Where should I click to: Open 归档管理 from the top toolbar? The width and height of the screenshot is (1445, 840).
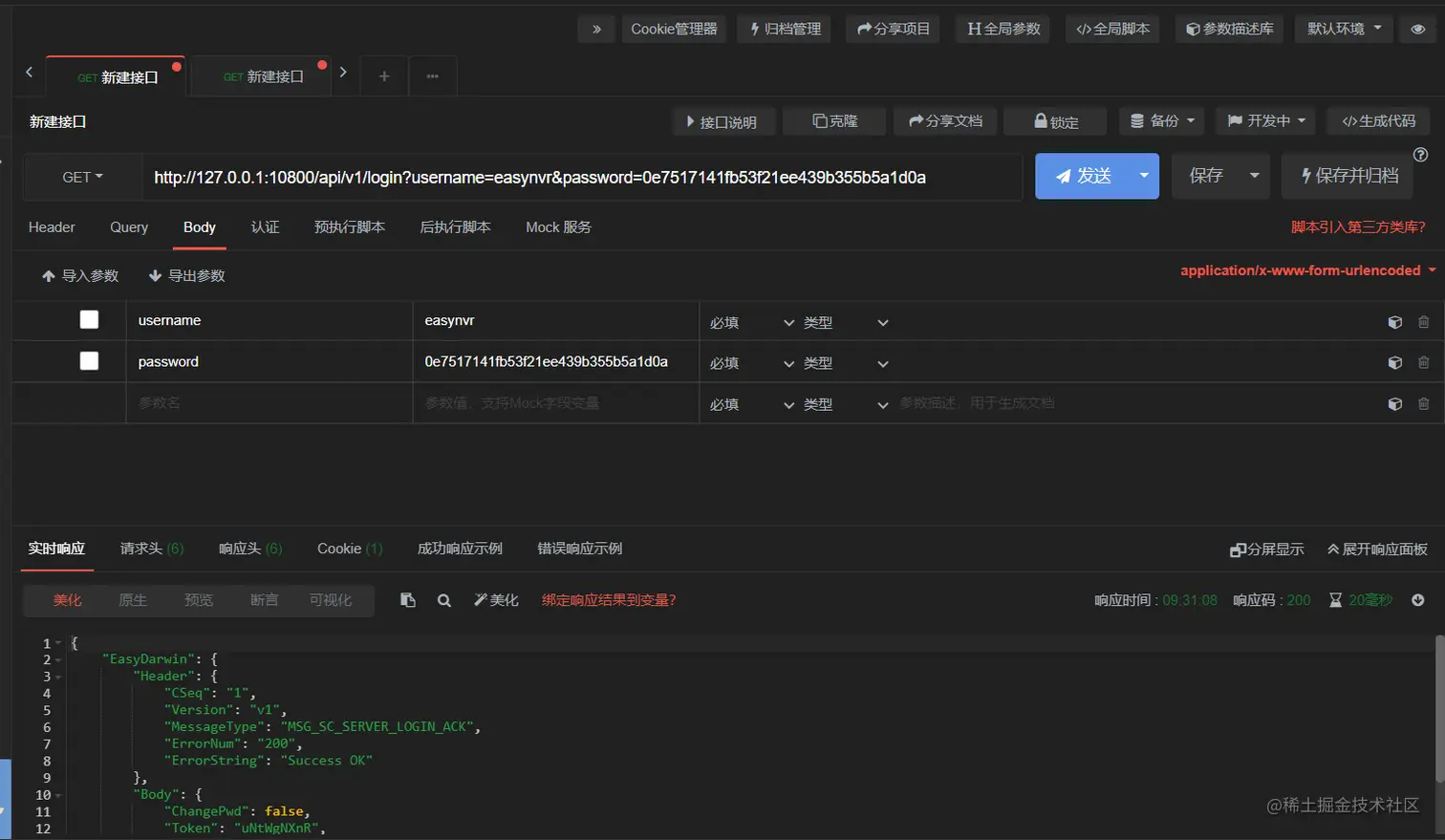click(x=785, y=29)
